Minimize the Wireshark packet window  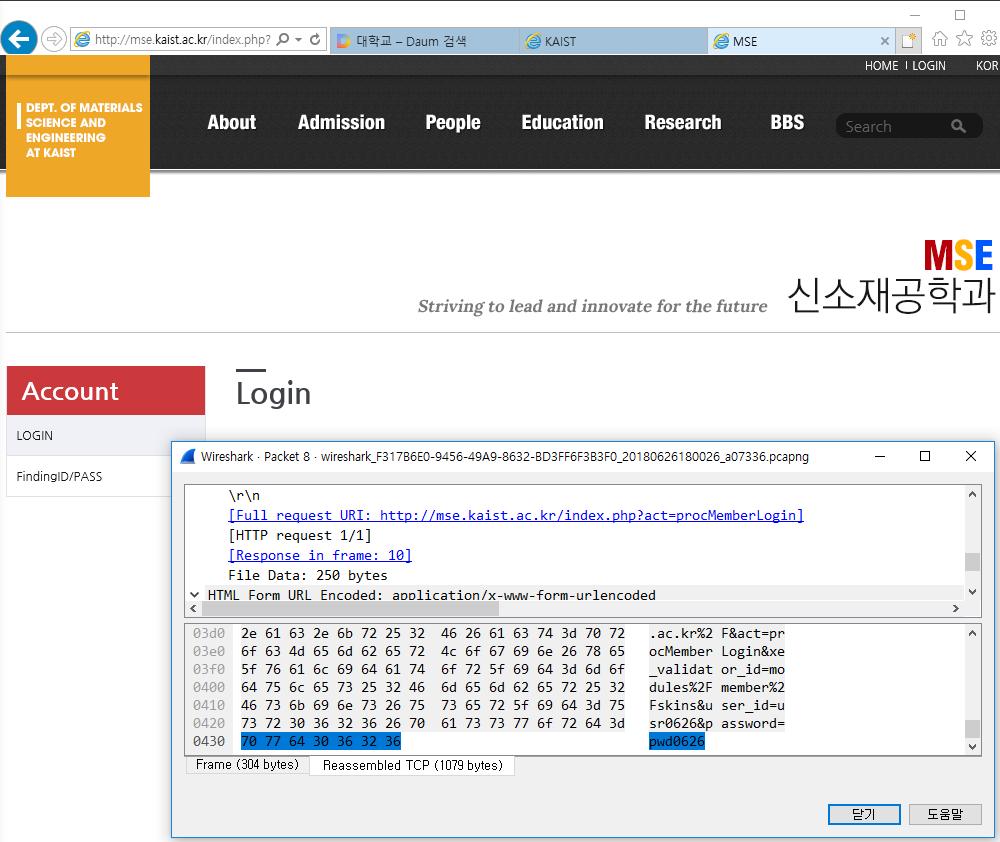[x=879, y=457]
